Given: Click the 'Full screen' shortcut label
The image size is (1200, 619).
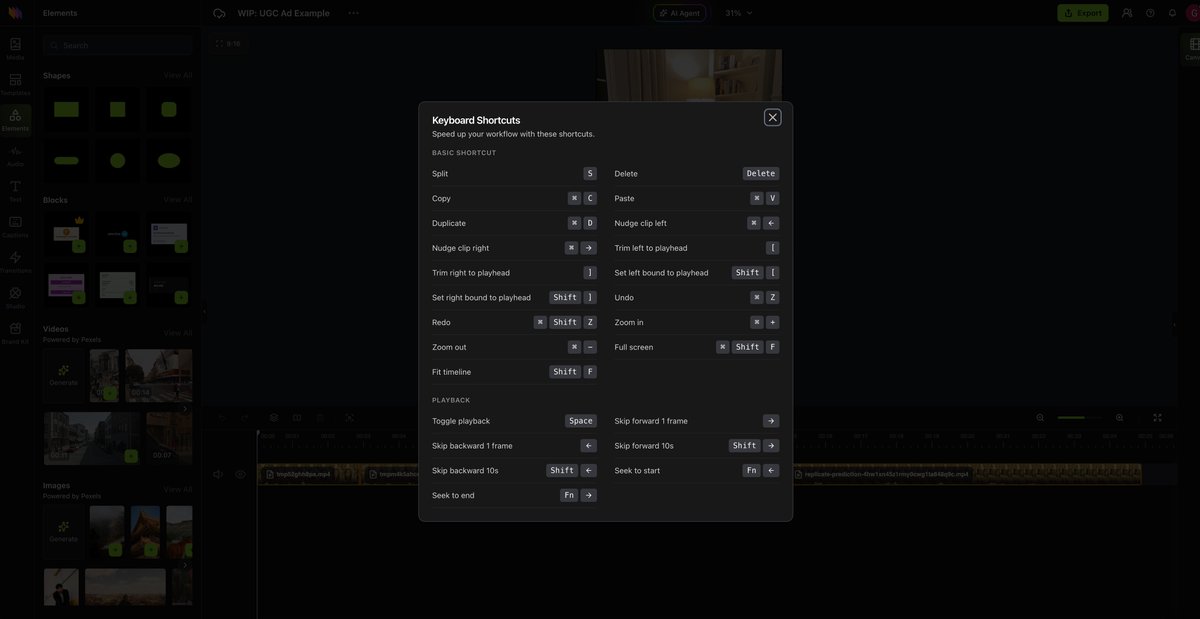Looking at the screenshot, I should (634, 347).
